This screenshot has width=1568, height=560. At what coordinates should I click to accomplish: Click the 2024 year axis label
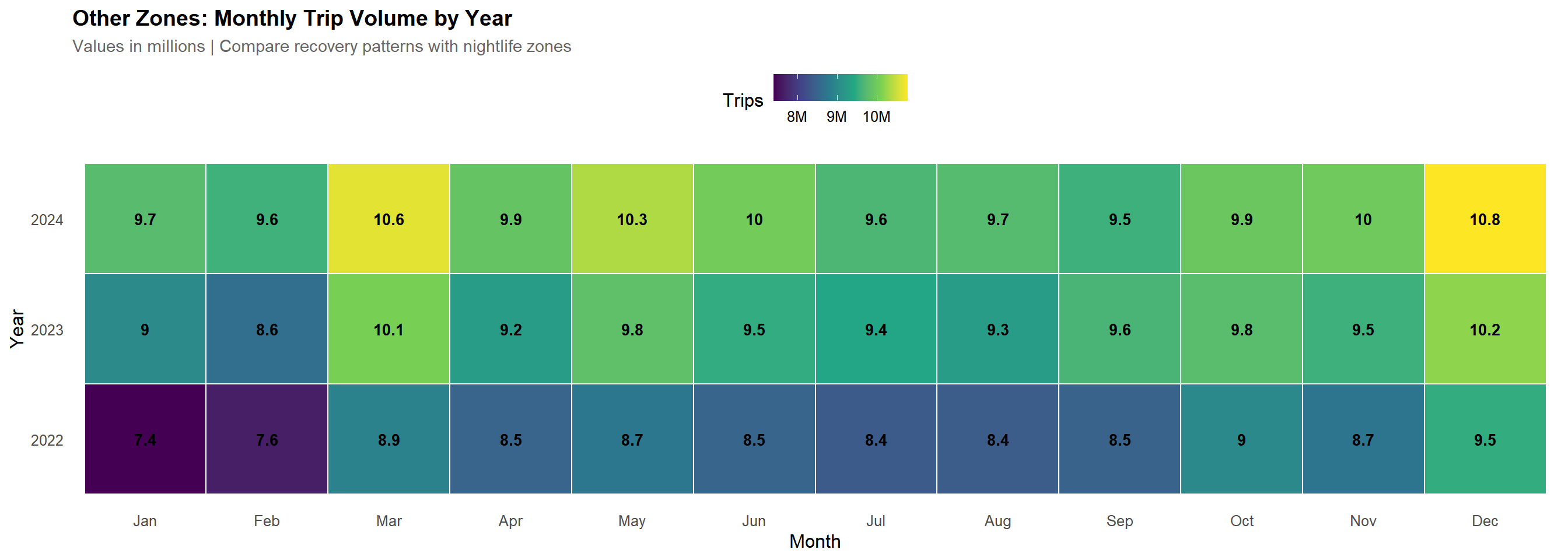pos(47,220)
